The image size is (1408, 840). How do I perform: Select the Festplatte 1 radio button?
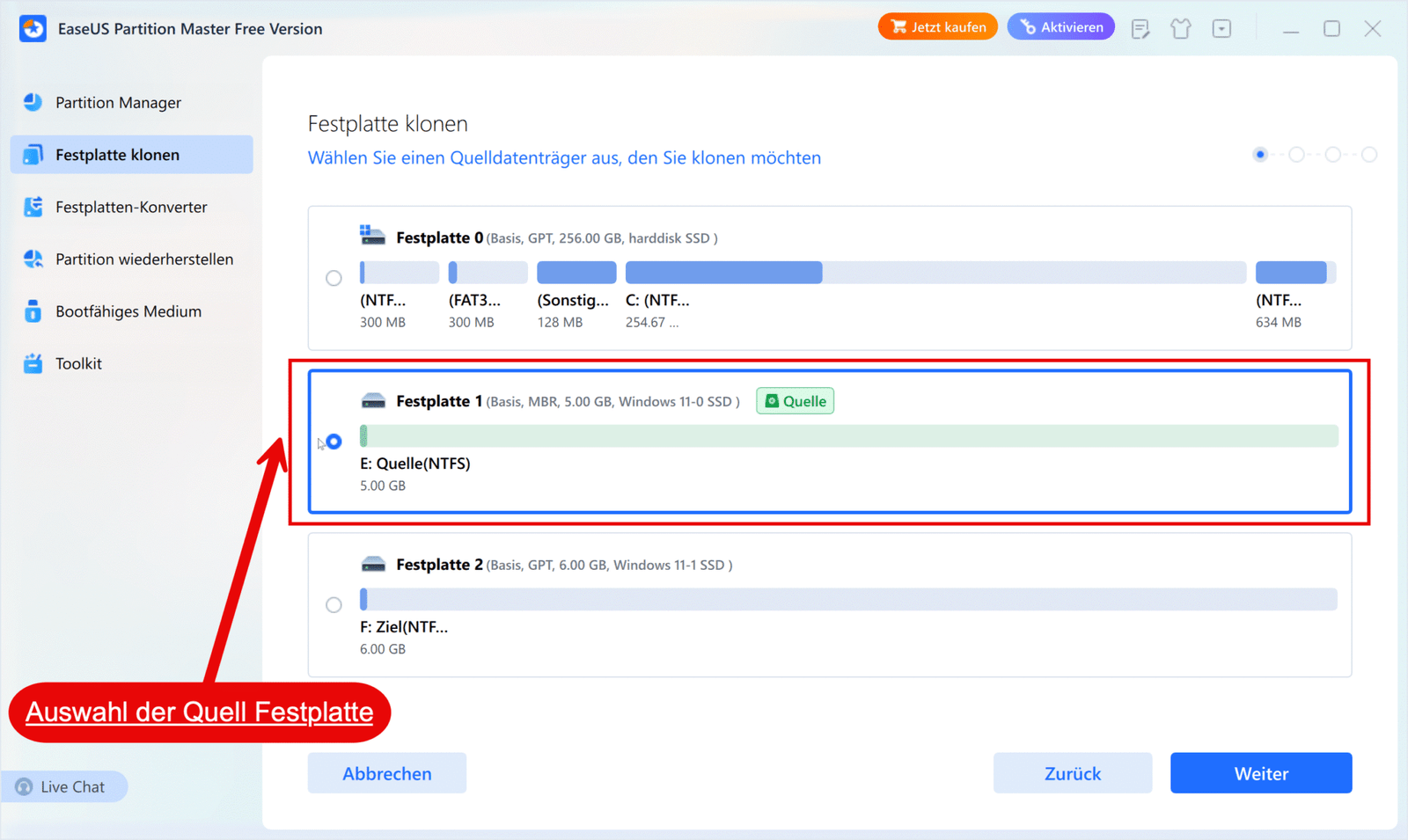pyautogui.click(x=334, y=441)
